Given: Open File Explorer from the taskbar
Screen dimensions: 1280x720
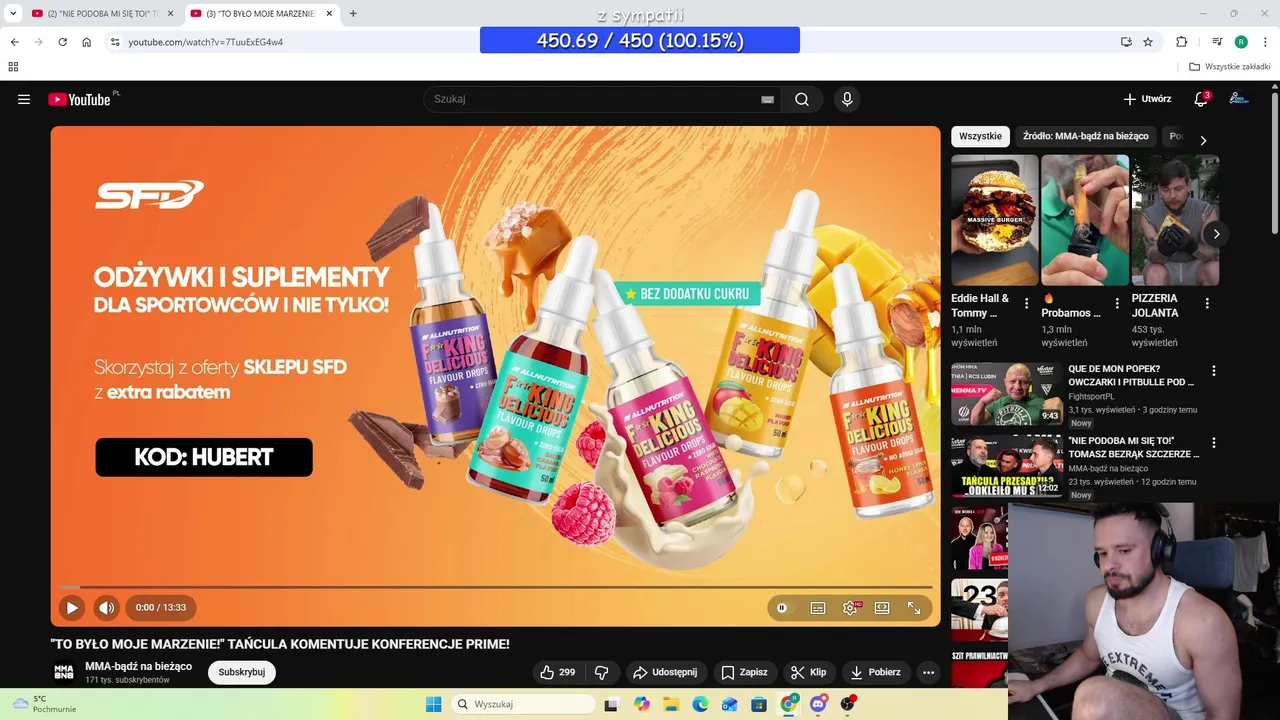Looking at the screenshot, I should [x=671, y=704].
